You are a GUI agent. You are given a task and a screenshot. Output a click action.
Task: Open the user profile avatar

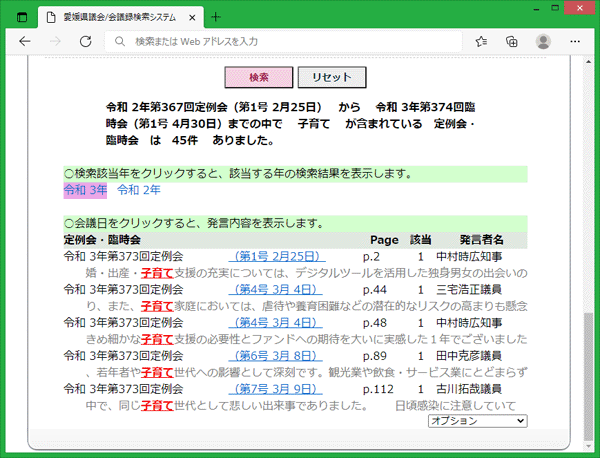543,41
